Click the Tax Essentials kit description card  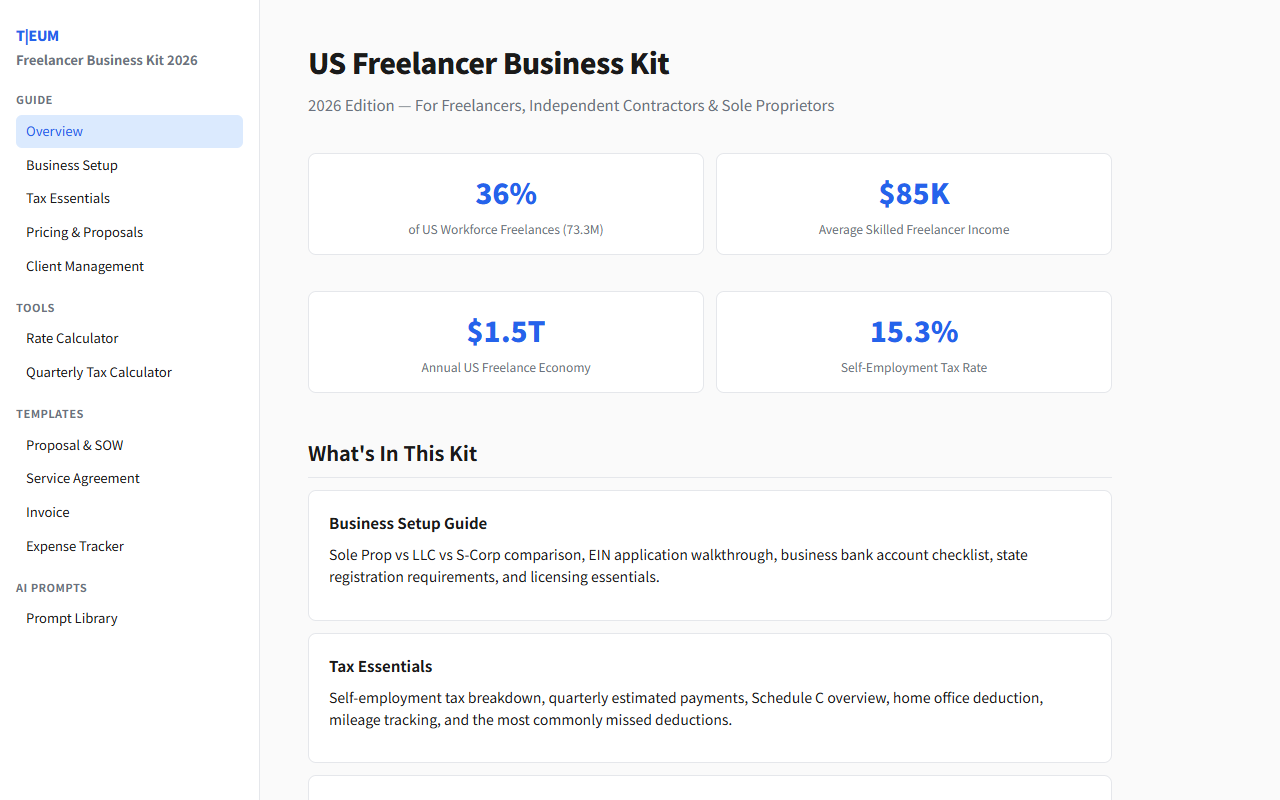click(709, 697)
